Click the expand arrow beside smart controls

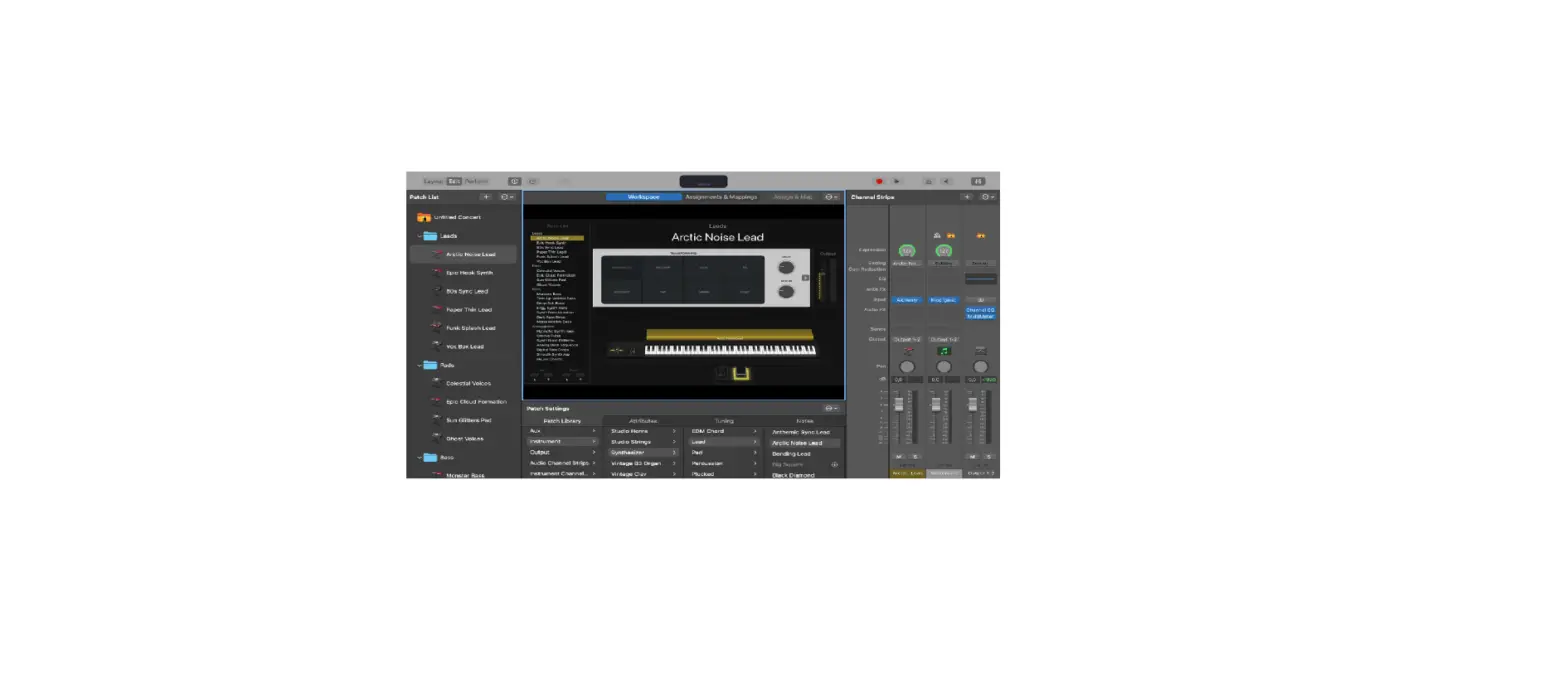point(806,278)
